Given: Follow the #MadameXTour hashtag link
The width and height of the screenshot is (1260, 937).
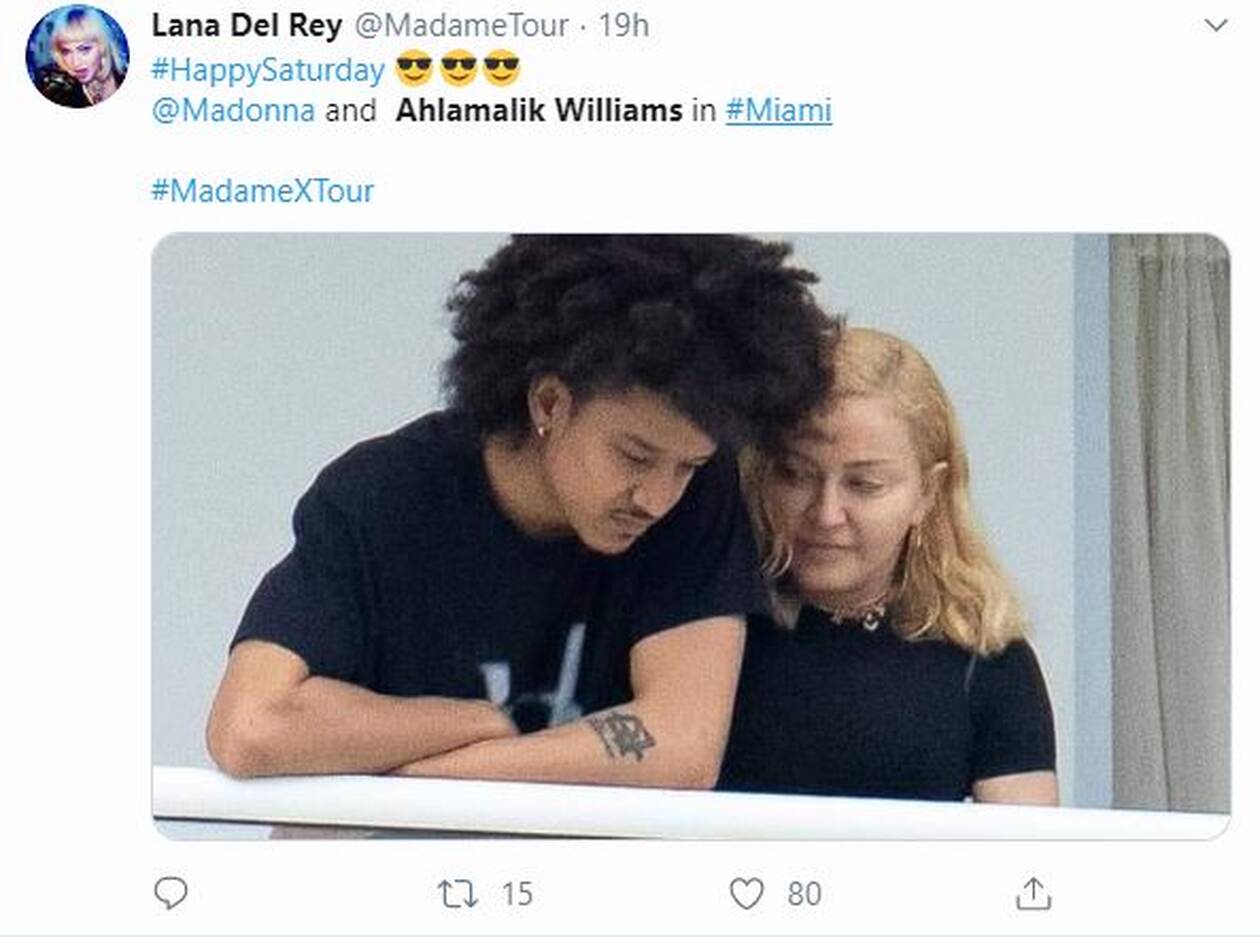Looking at the screenshot, I should point(262,190).
